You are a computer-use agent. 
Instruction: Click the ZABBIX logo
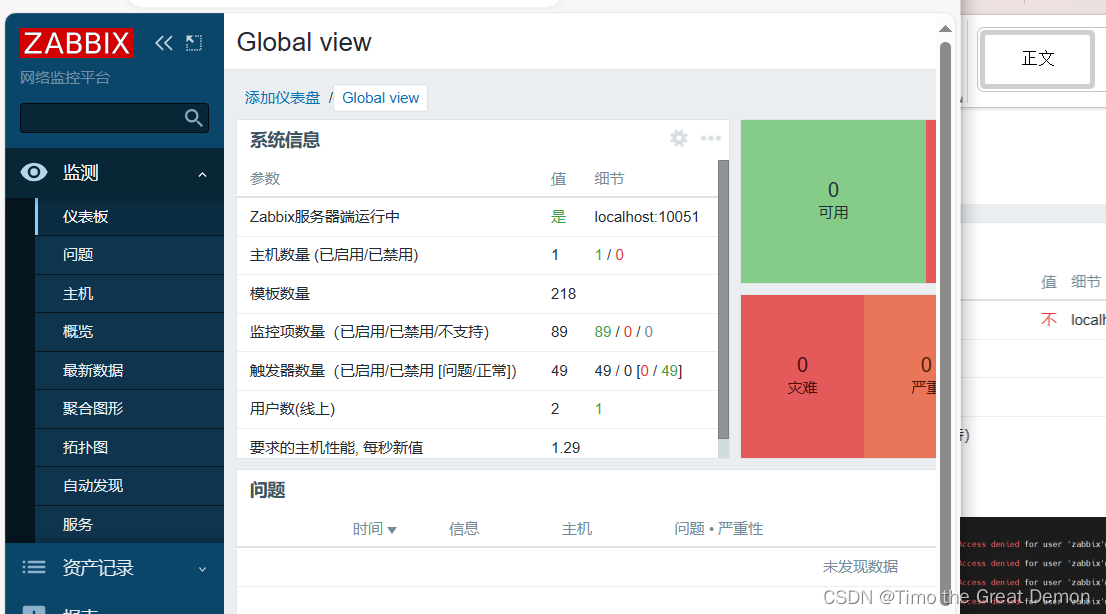[x=76, y=42]
